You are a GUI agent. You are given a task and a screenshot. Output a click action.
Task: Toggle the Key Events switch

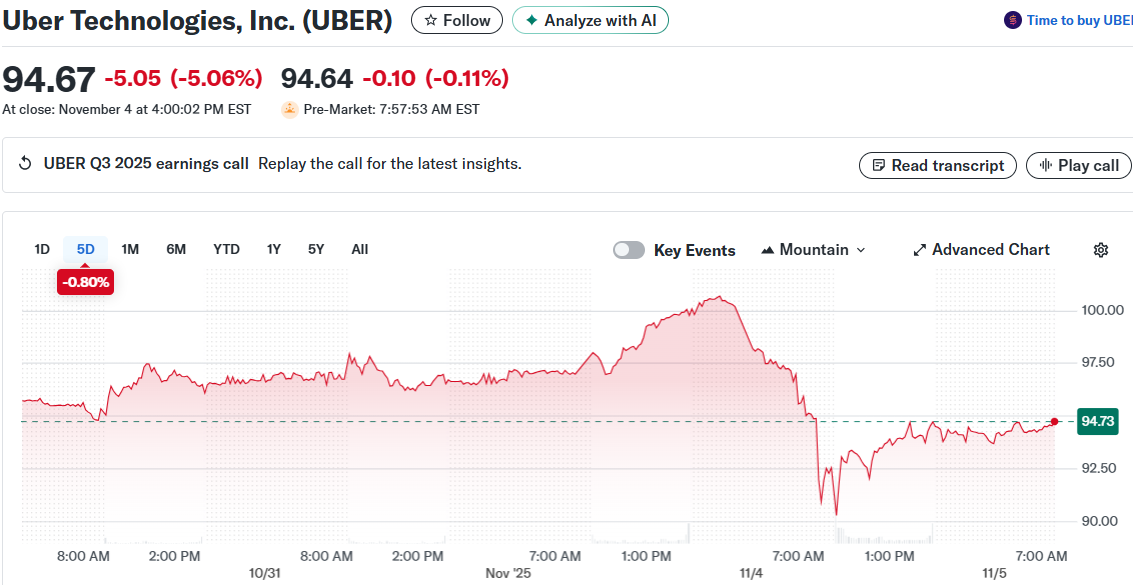pyautogui.click(x=629, y=250)
